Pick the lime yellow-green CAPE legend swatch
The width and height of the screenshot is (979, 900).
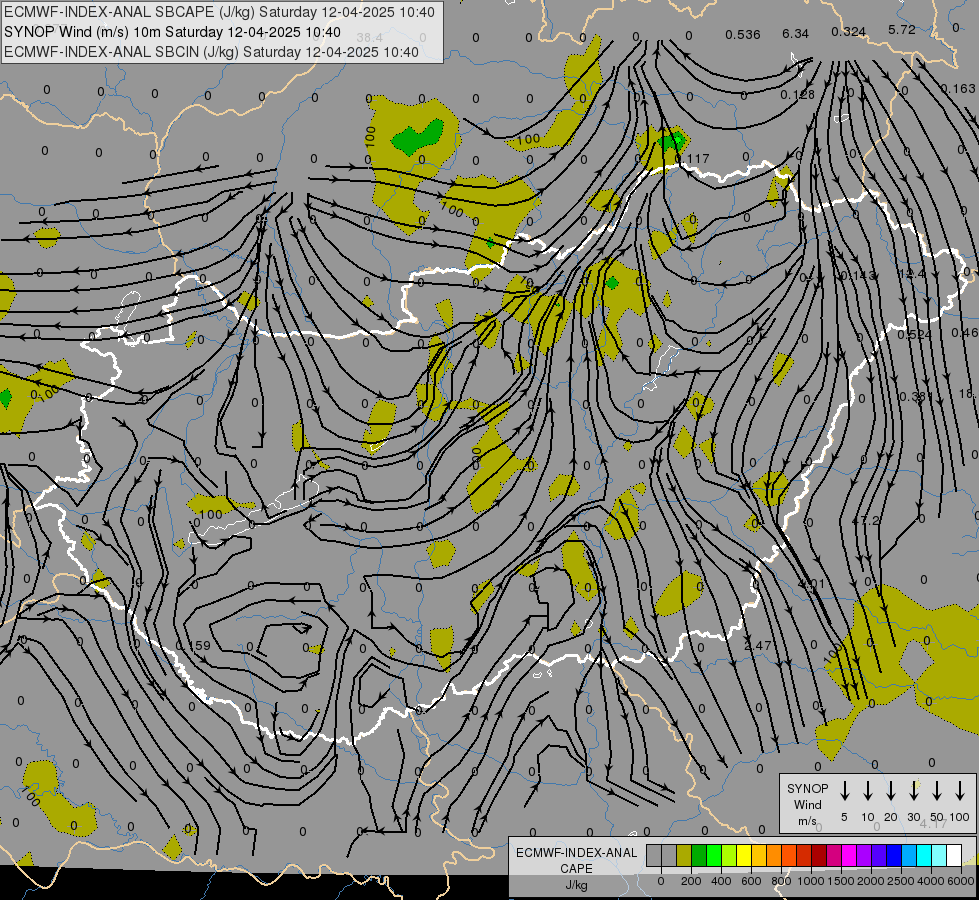point(729,855)
